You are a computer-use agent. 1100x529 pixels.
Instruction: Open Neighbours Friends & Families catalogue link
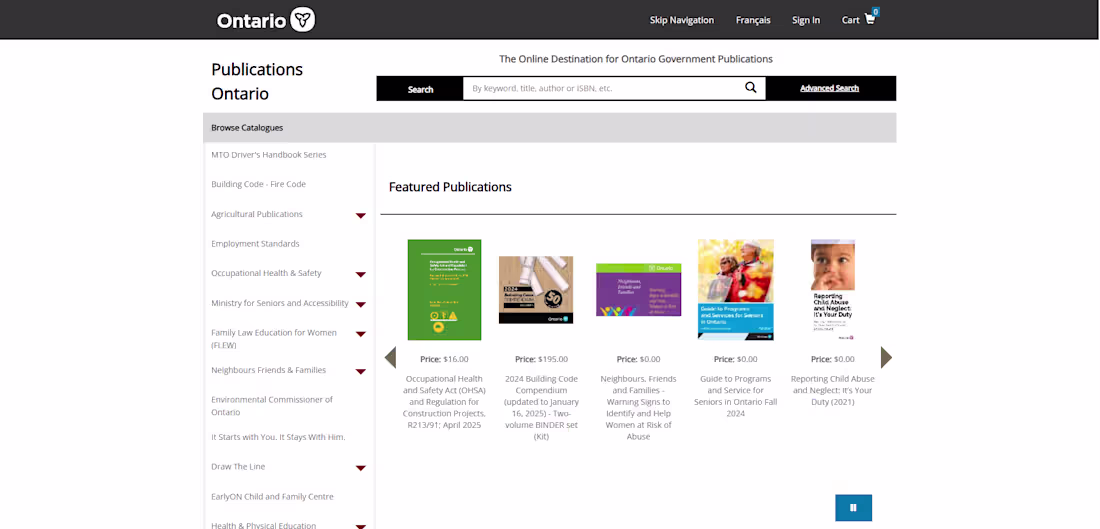click(269, 370)
